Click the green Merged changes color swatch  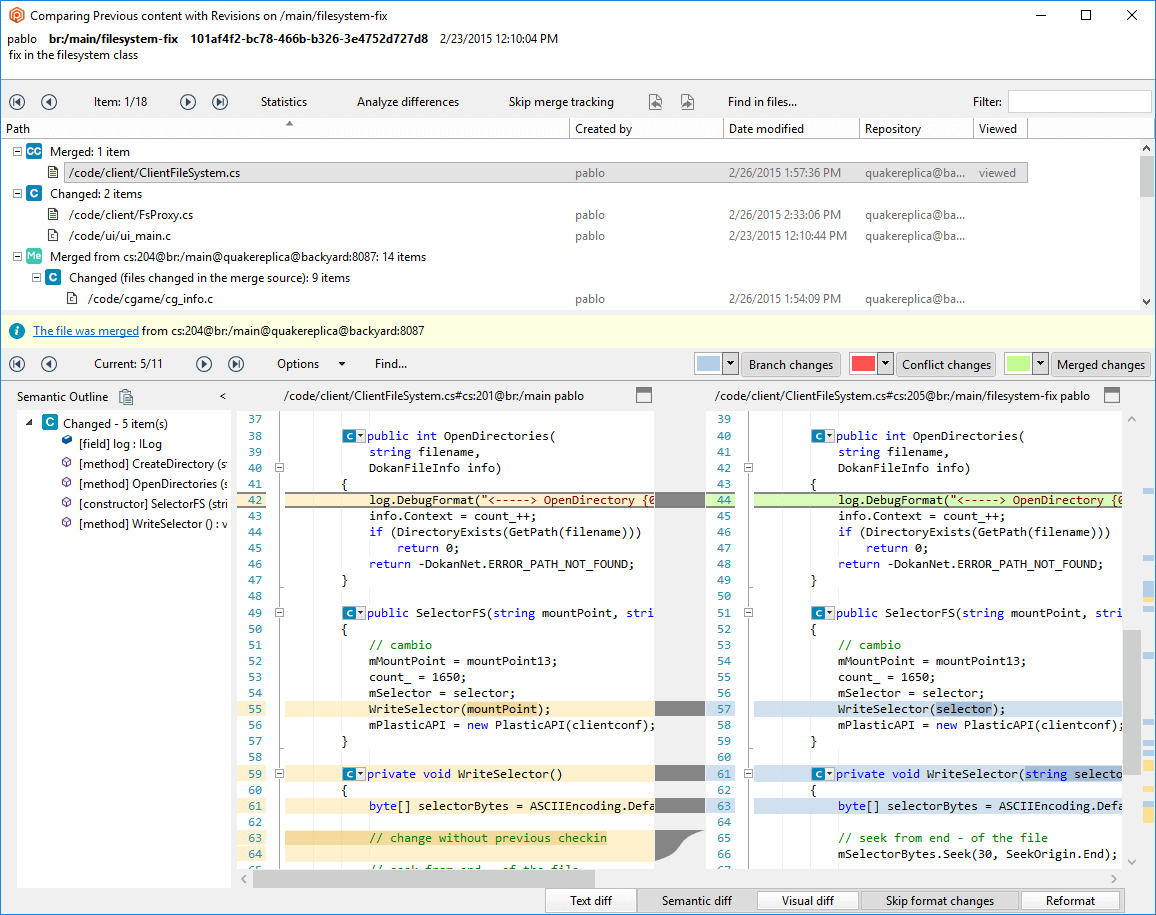coord(1018,364)
